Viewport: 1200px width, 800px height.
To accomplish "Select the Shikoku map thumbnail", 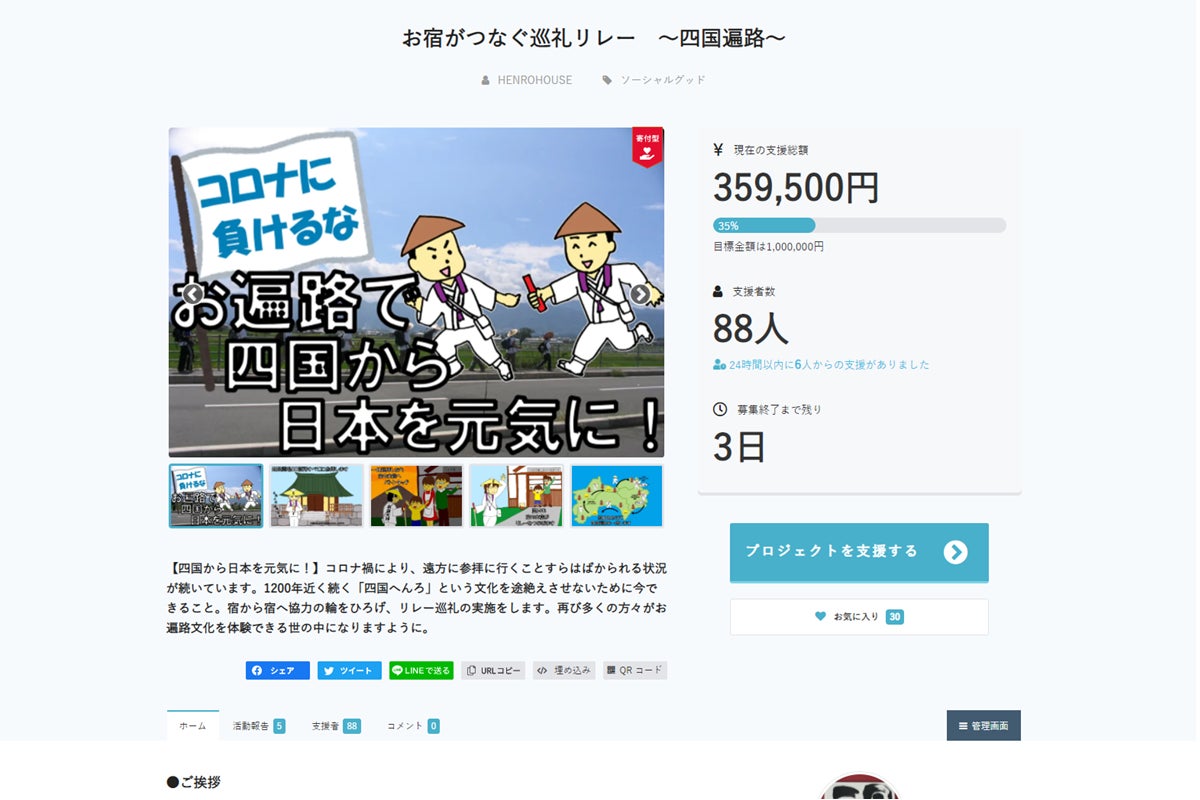I will (x=616, y=496).
